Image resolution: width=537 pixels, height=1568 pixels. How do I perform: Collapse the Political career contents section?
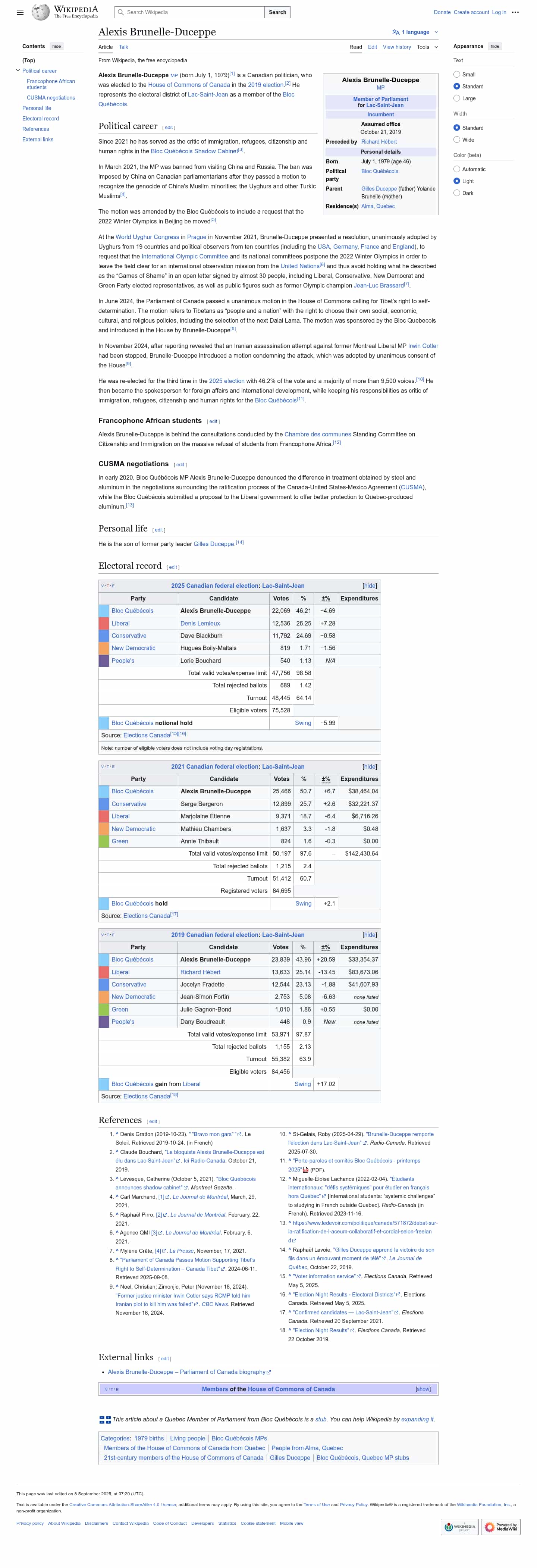pos(18,70)
